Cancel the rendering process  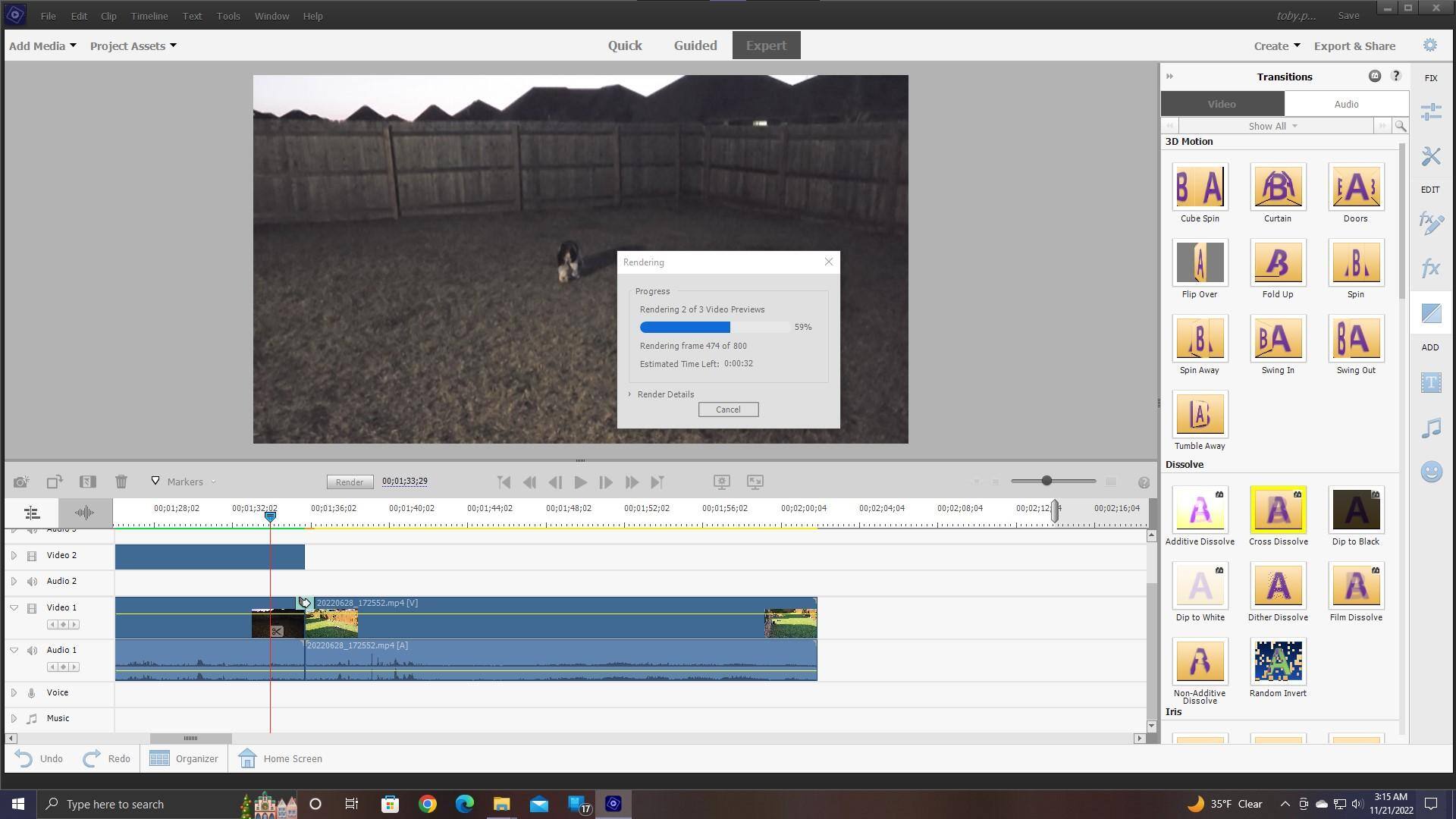pyautogui.click(x=728, y=409)
